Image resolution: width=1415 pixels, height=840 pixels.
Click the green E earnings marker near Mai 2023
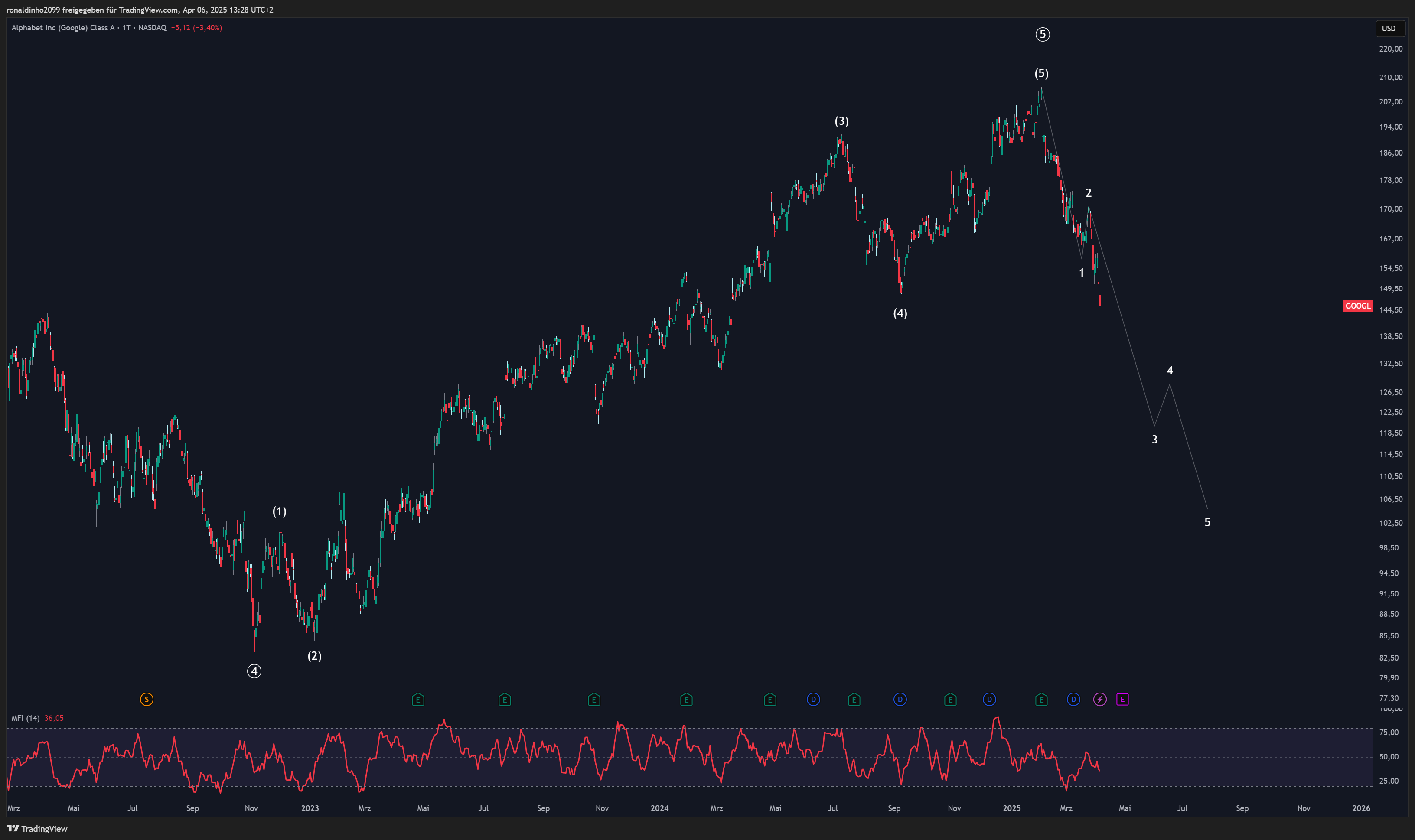418,700
